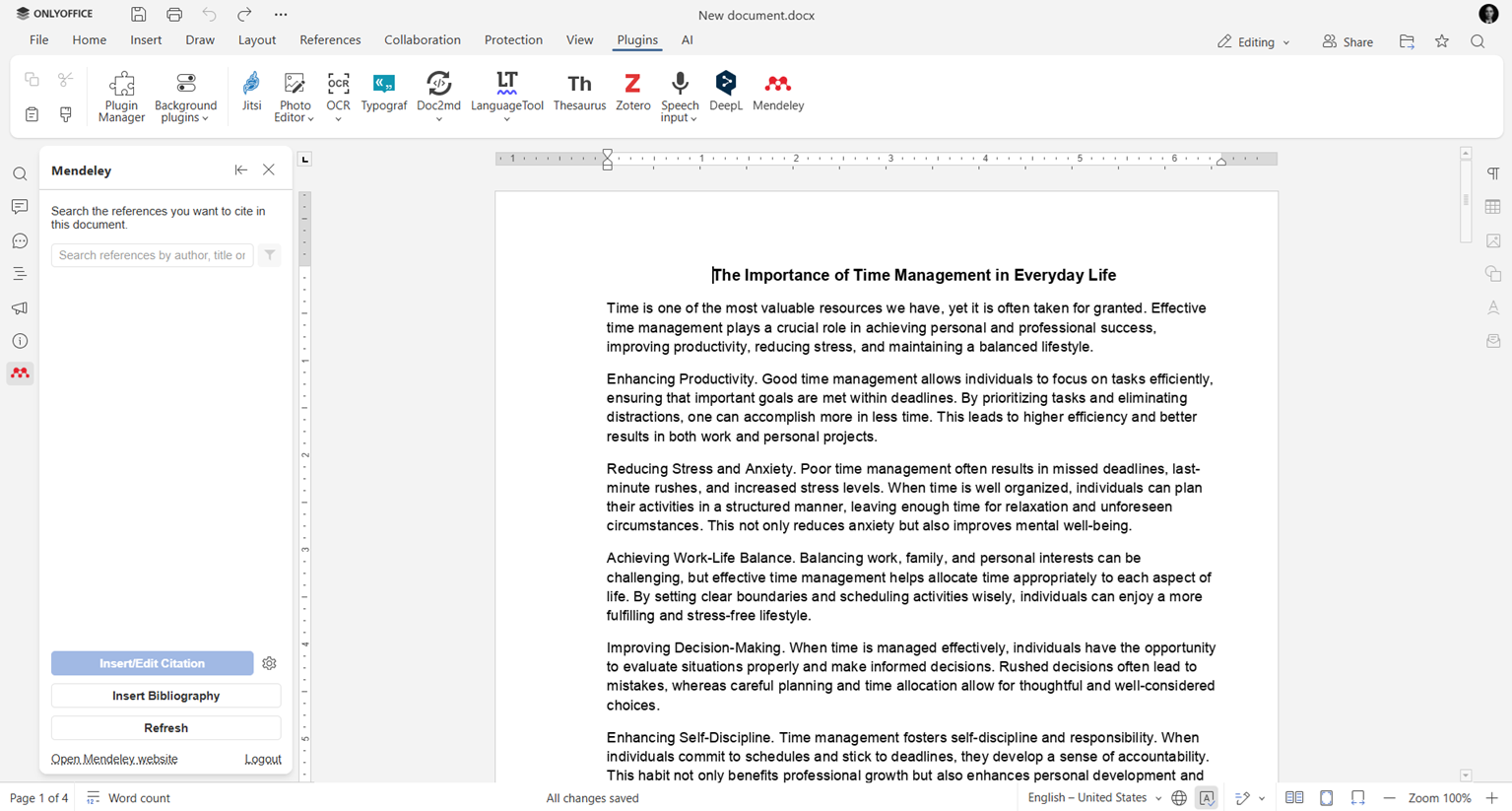Open the feedback megaphone icon in sidebar
This screenshot has height=811, width=1512.
(20, 308)
